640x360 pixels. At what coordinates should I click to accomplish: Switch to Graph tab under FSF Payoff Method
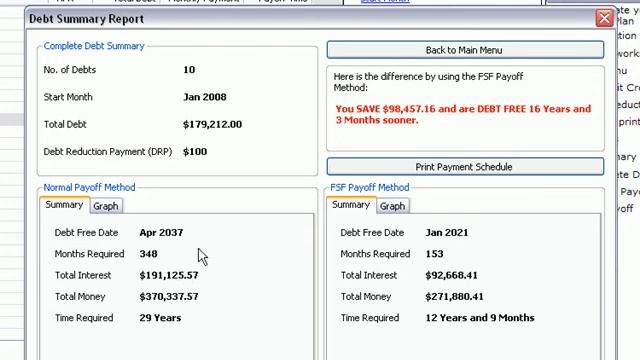tap(392, 206)
